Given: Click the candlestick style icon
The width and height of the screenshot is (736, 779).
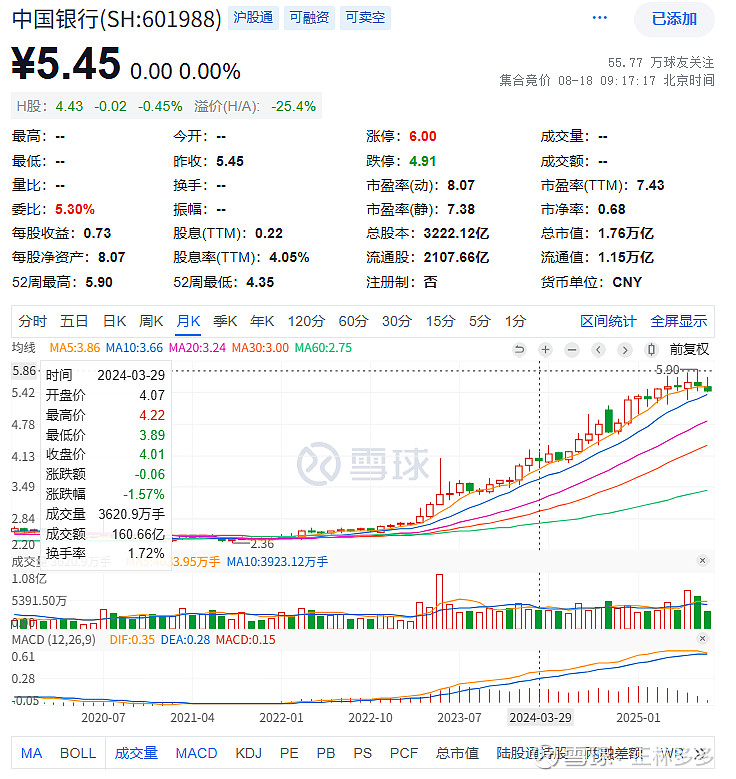Looking at the screenshot, I should tap(651, 350).
